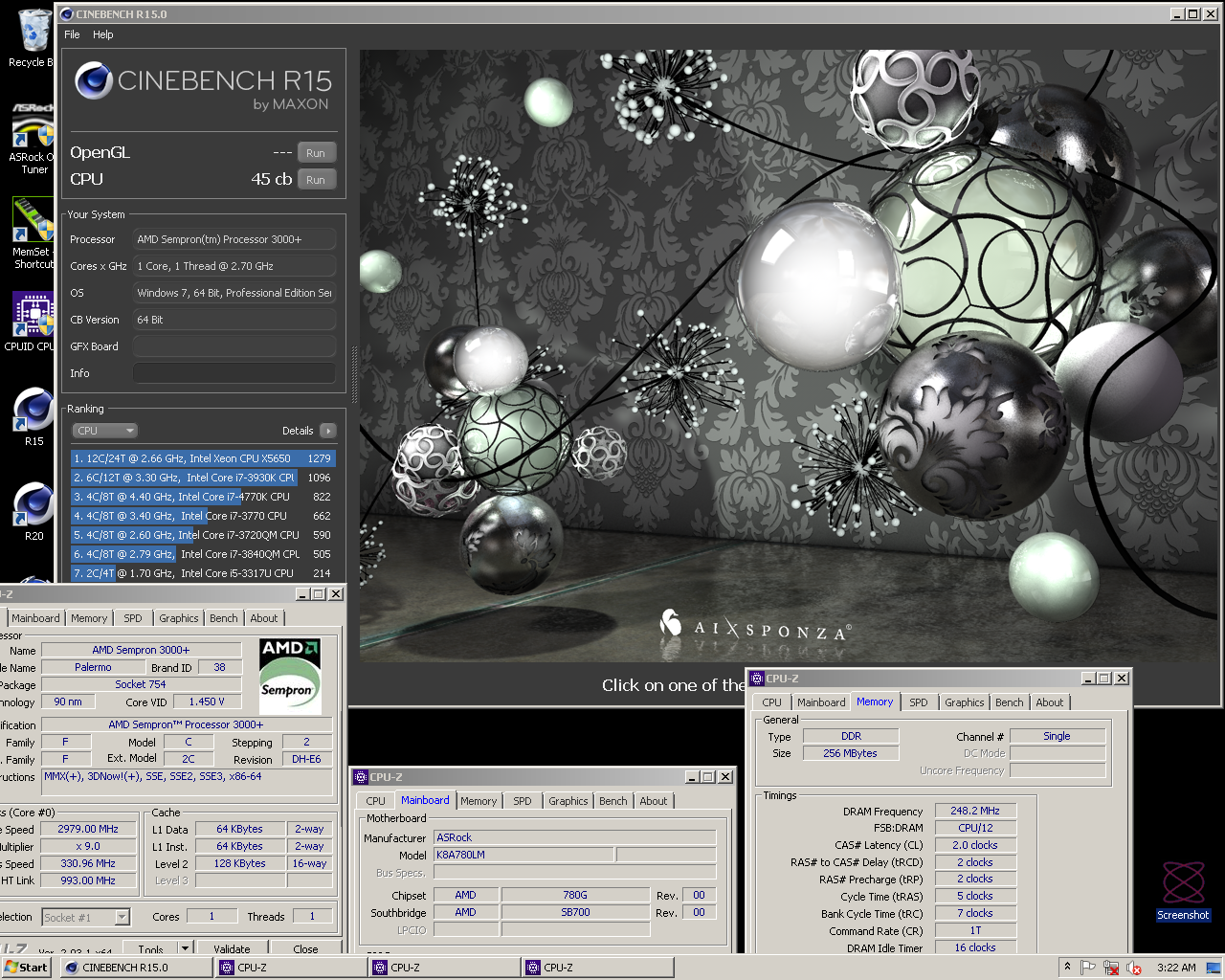Click the third CPU-Z taskbar button
Image resolution: width=1225 pixels, height=980 pixels.
(597, 968)
